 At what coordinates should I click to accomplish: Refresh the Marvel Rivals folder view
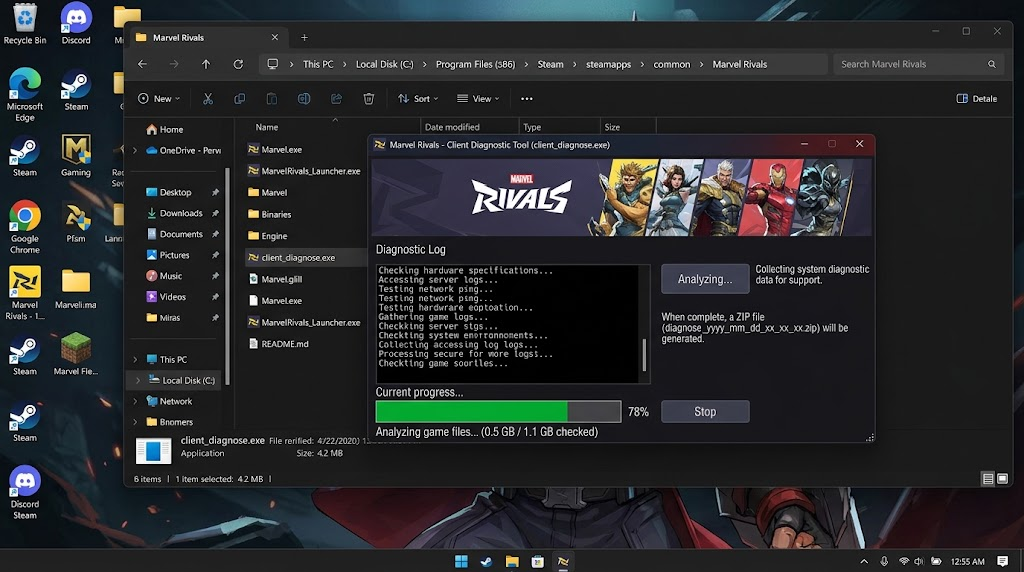click(x=238, y=64)
